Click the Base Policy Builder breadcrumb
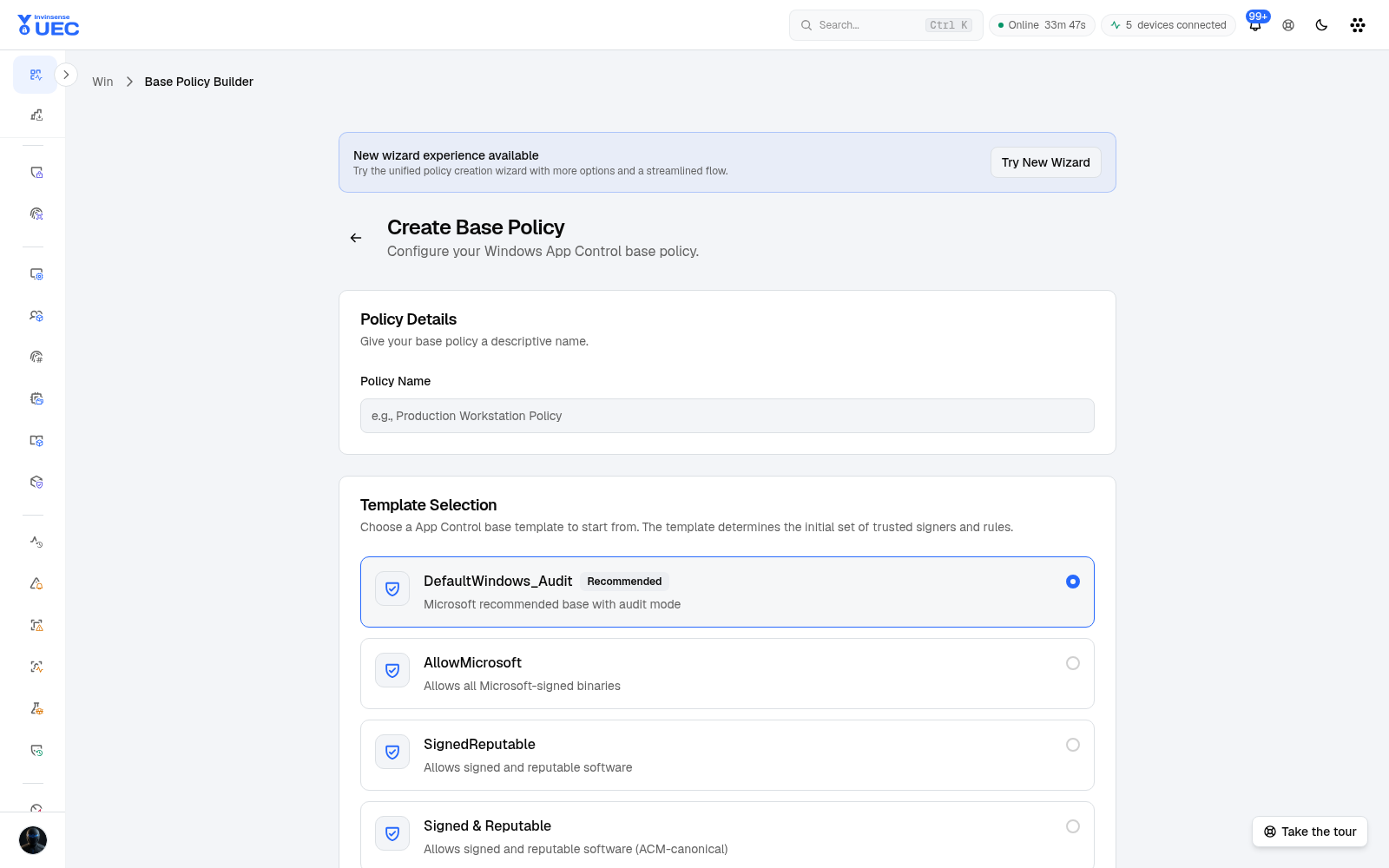 click(x=199, y=82)
